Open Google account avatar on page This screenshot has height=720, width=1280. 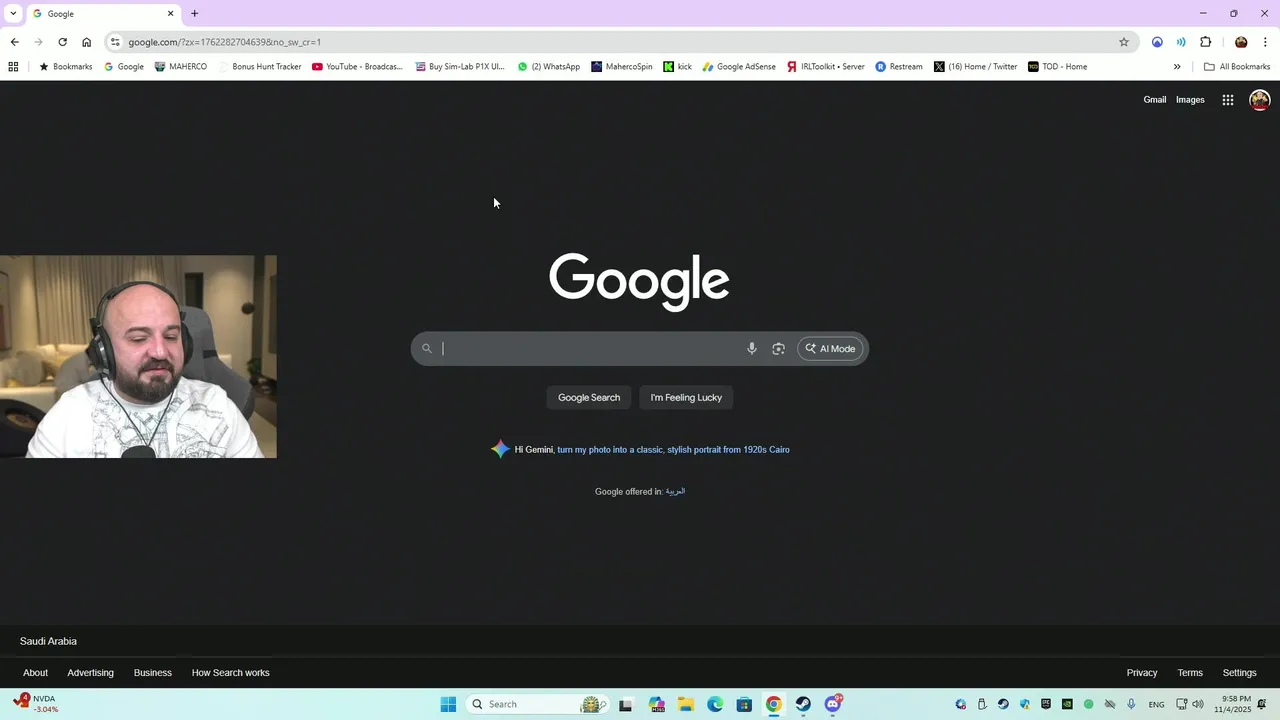1260,100
